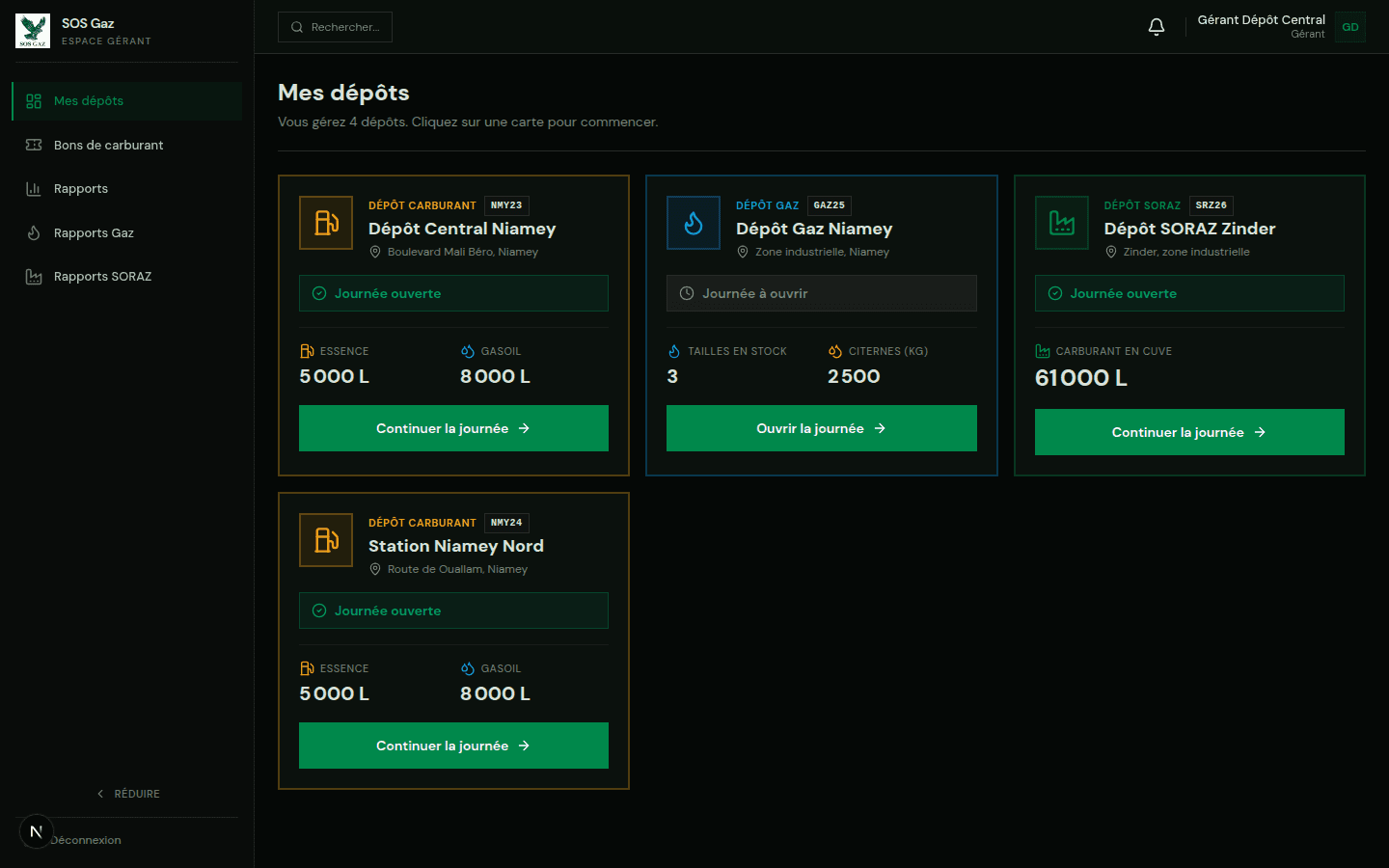Click the NMY24 code badge

coord(506,523)
